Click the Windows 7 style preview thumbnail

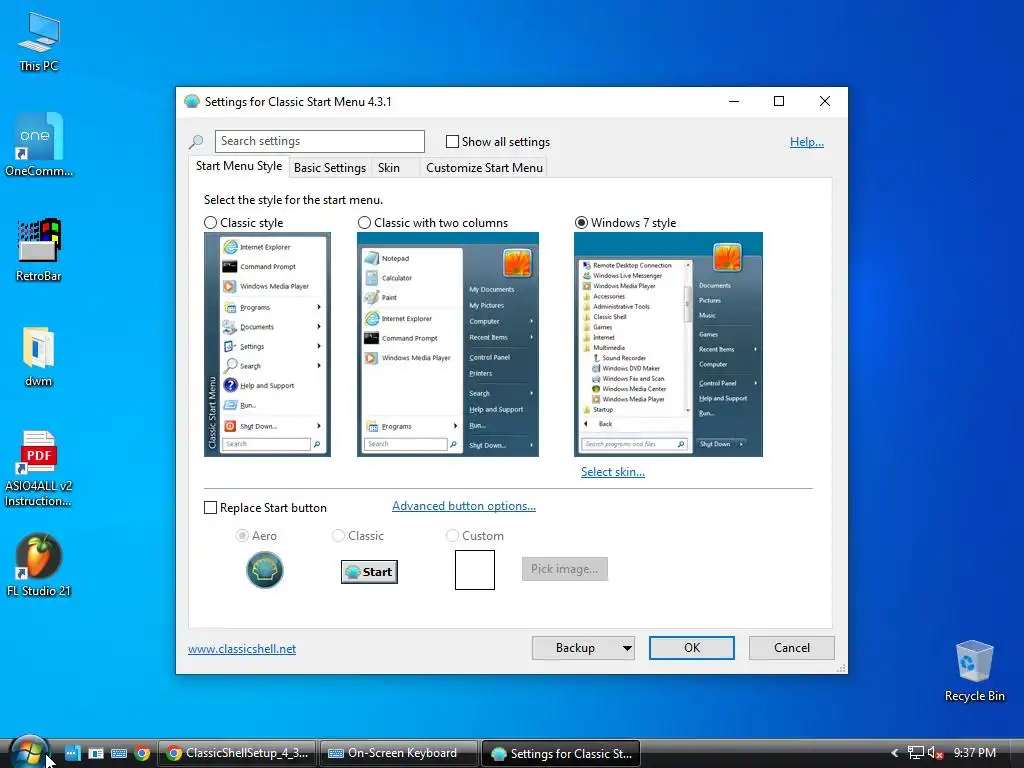tap(668, 344)
